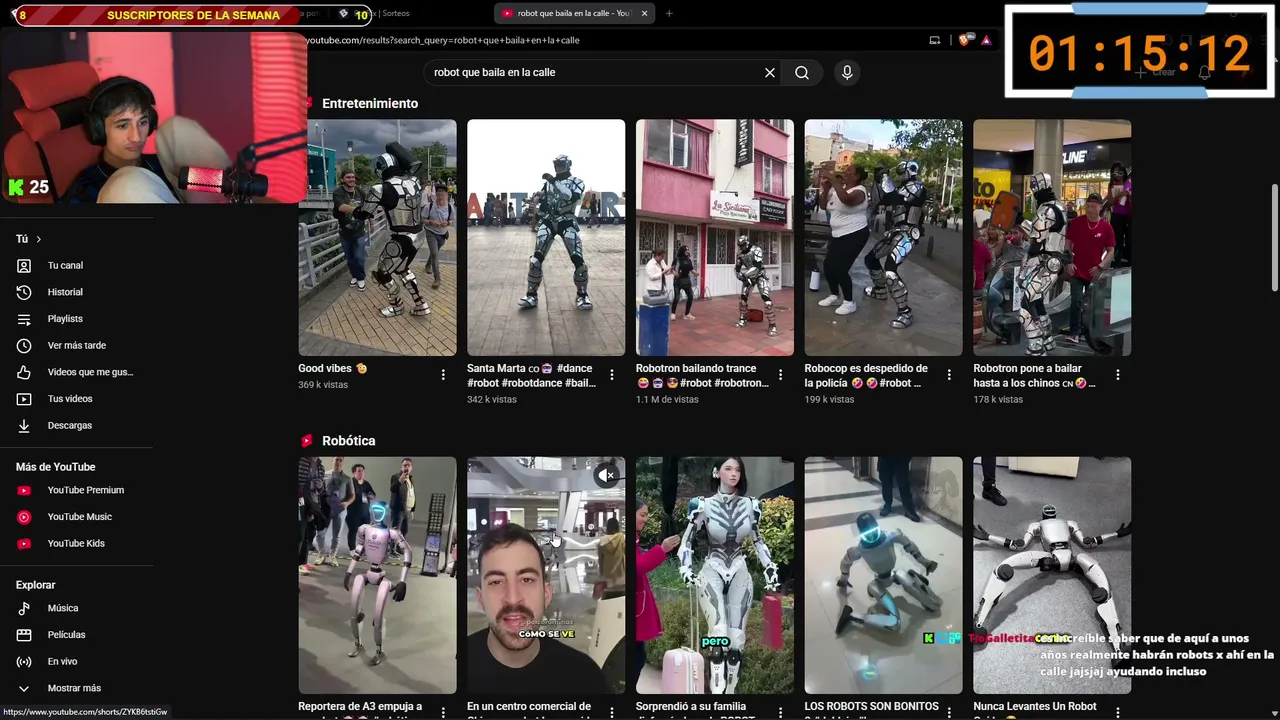This screenshot has width=1280, height=720.
Task: Click the Más de YouTube heading
Action: pyautogui.click(x=56, y=467)
